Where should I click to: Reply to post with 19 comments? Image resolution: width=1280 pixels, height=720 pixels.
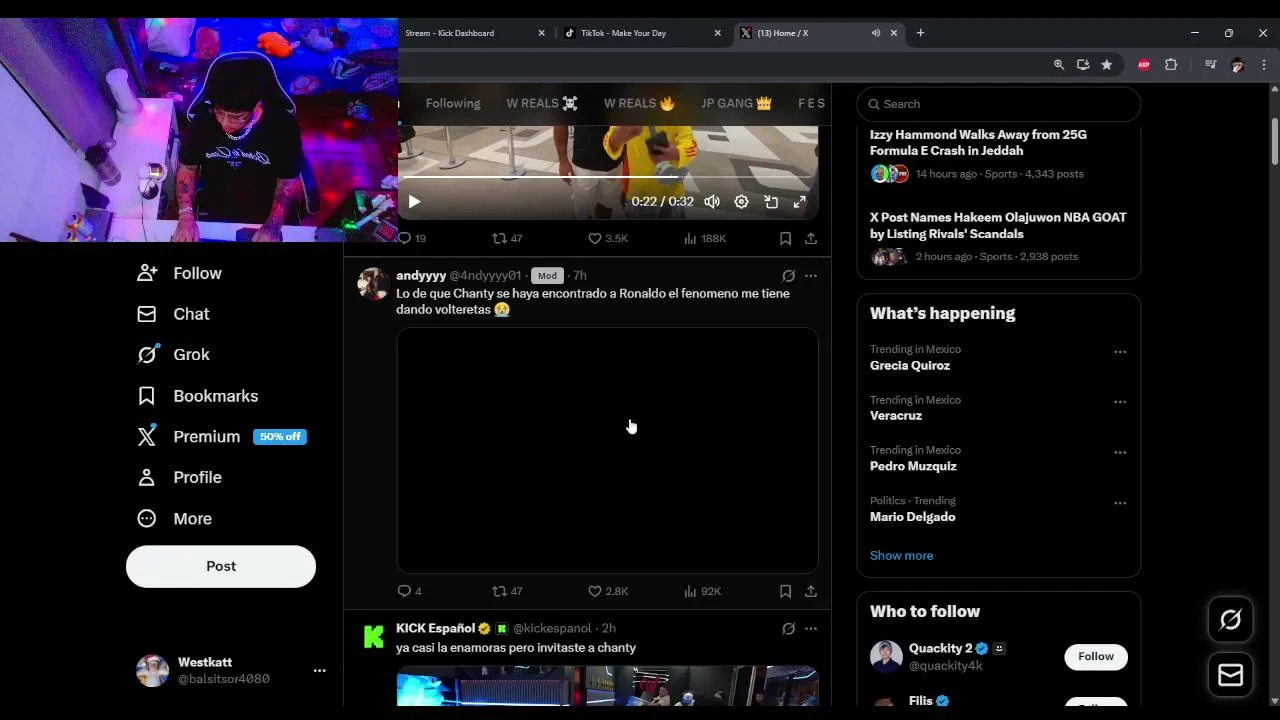tap(412, 238)
